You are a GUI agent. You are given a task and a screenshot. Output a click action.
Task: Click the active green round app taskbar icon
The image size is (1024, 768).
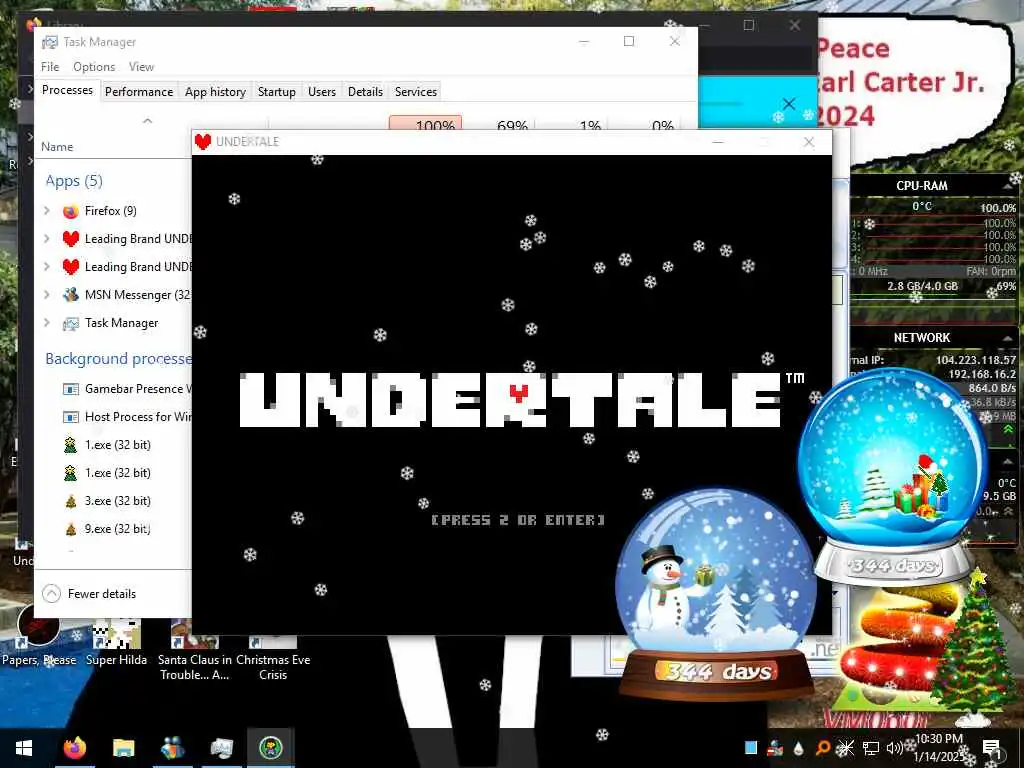click(270, 748)
